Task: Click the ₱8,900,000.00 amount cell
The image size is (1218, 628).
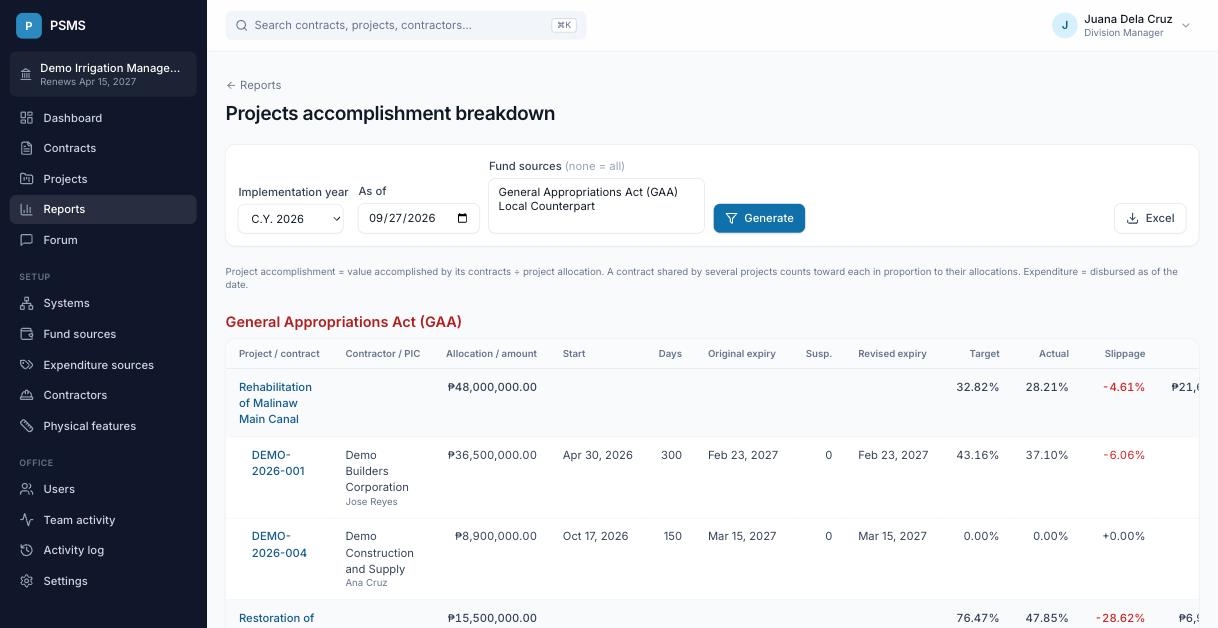Action: (x=496, y=536)
